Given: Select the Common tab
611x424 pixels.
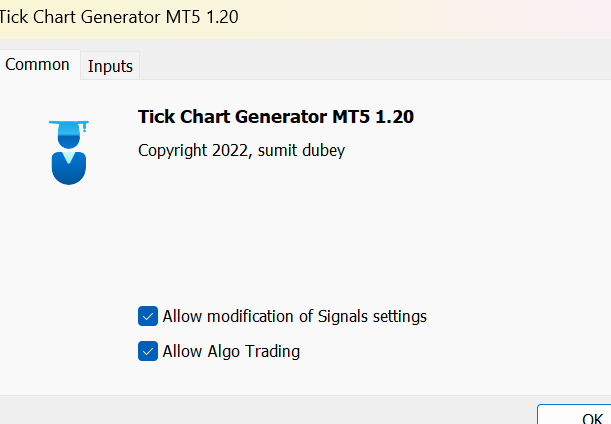Looking at the screenshot, I should coord(38,65).
